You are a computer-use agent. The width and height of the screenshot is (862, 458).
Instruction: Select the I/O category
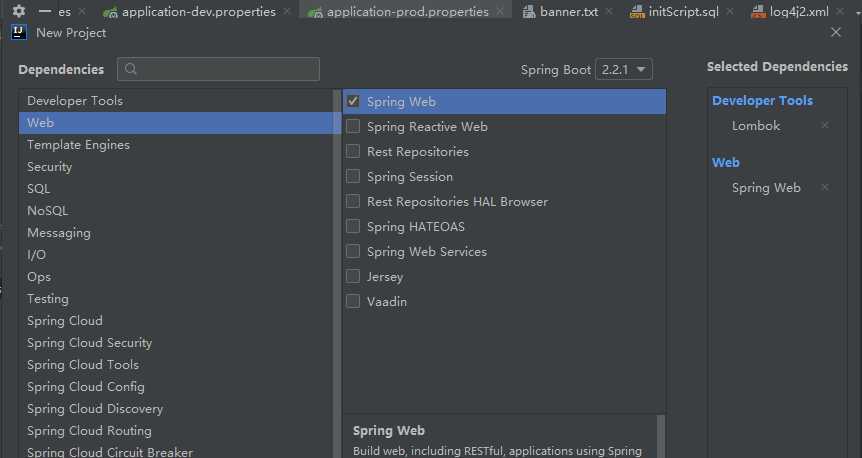(x=177, y=255)
